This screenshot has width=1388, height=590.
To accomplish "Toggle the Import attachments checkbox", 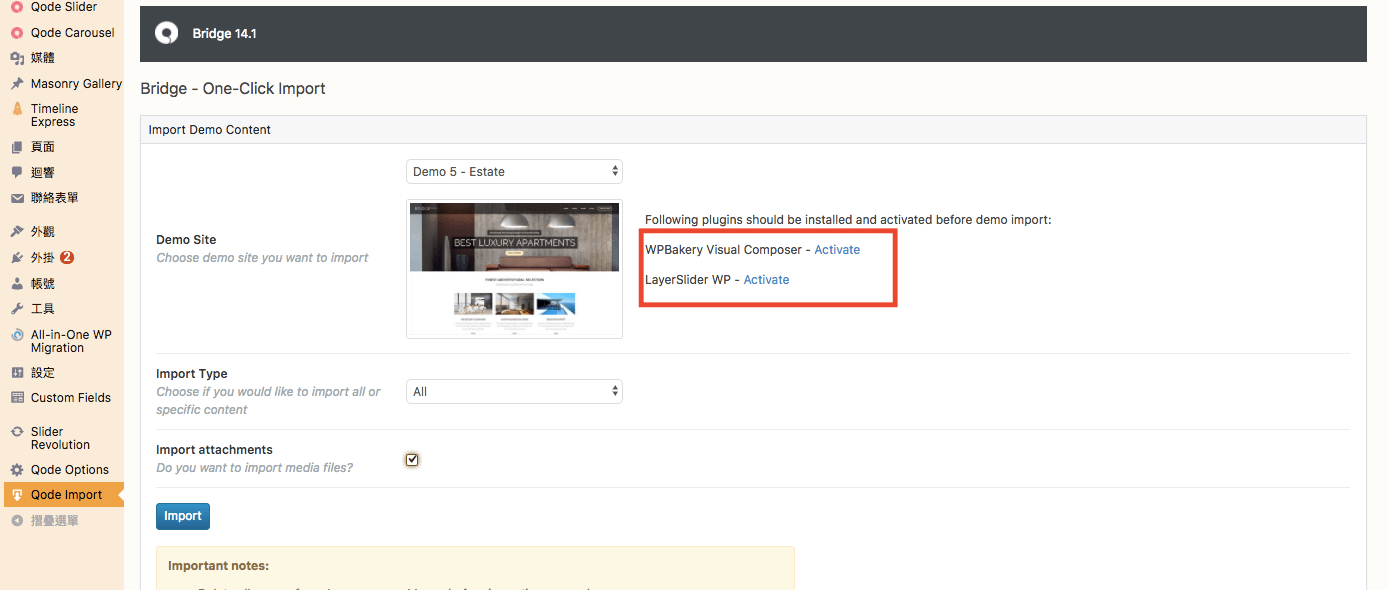I will click(412, 460).
